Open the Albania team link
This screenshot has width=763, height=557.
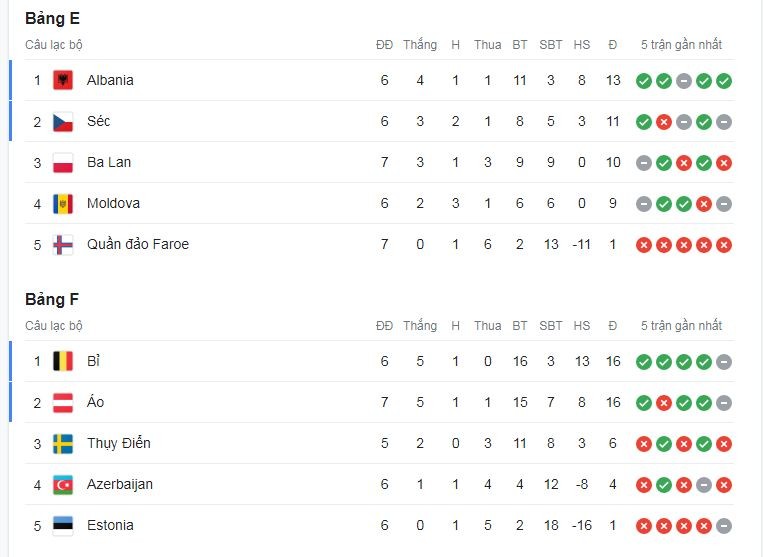click(x=110, y=80)
